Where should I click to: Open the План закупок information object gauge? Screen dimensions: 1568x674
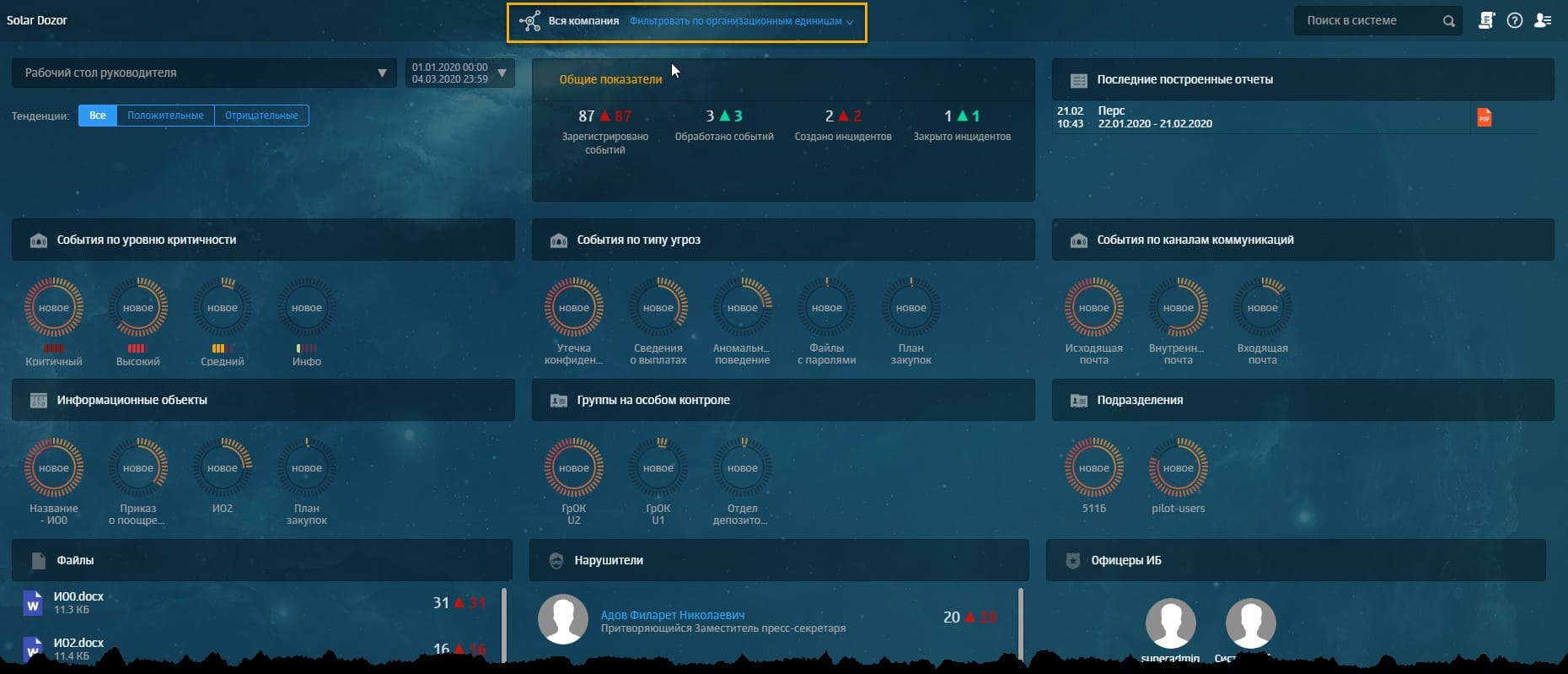tap(307, 468)
